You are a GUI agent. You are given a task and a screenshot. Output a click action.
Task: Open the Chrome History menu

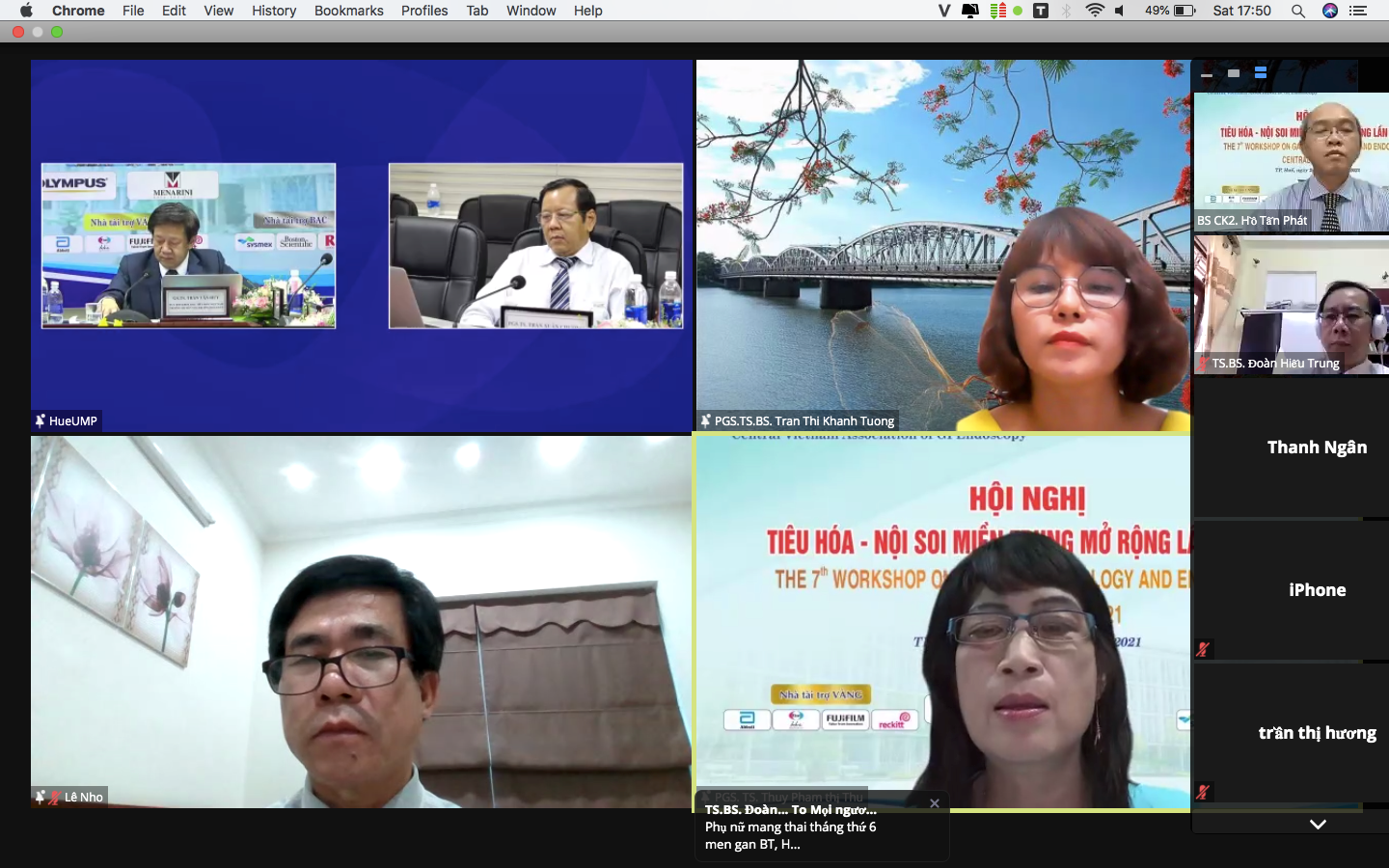pyautogui.click(x=274, y=11)
